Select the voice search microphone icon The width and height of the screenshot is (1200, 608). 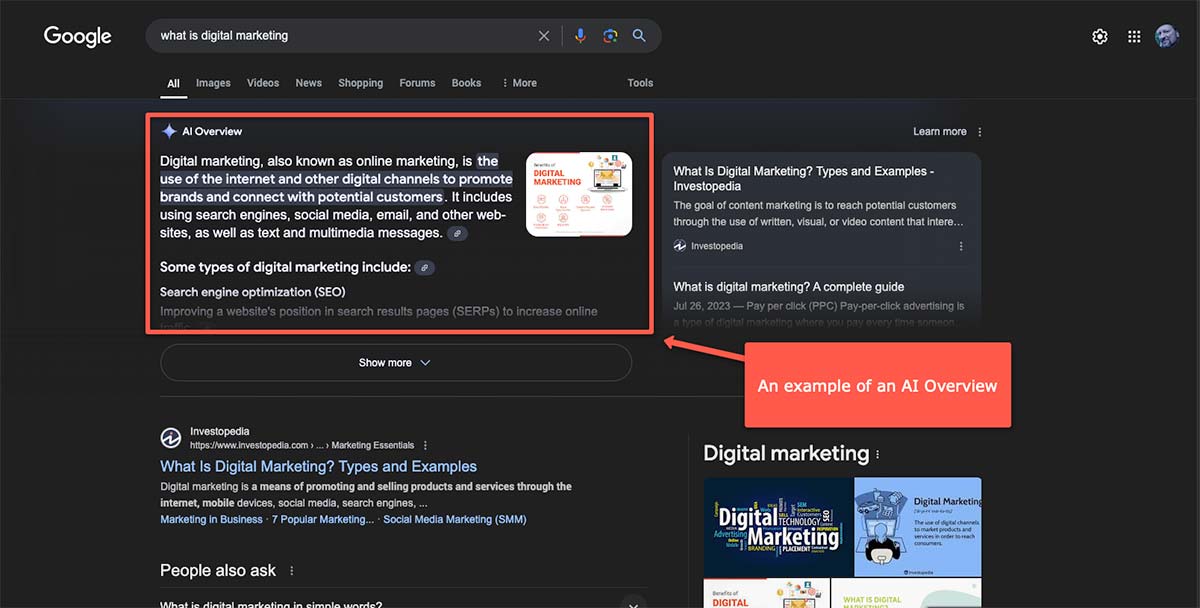click(580, 35)
